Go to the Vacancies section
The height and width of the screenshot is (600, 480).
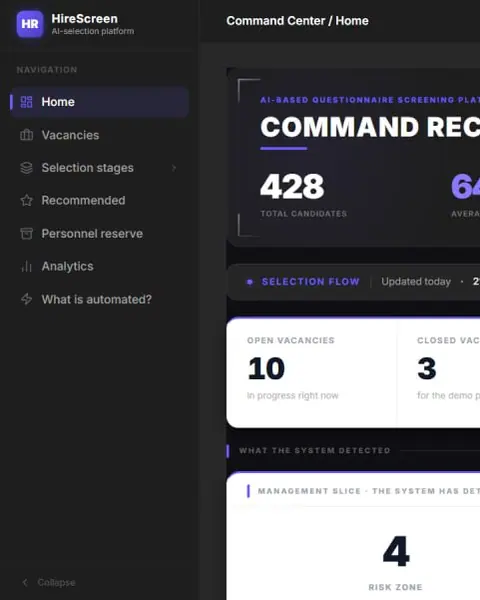(100, 135)
